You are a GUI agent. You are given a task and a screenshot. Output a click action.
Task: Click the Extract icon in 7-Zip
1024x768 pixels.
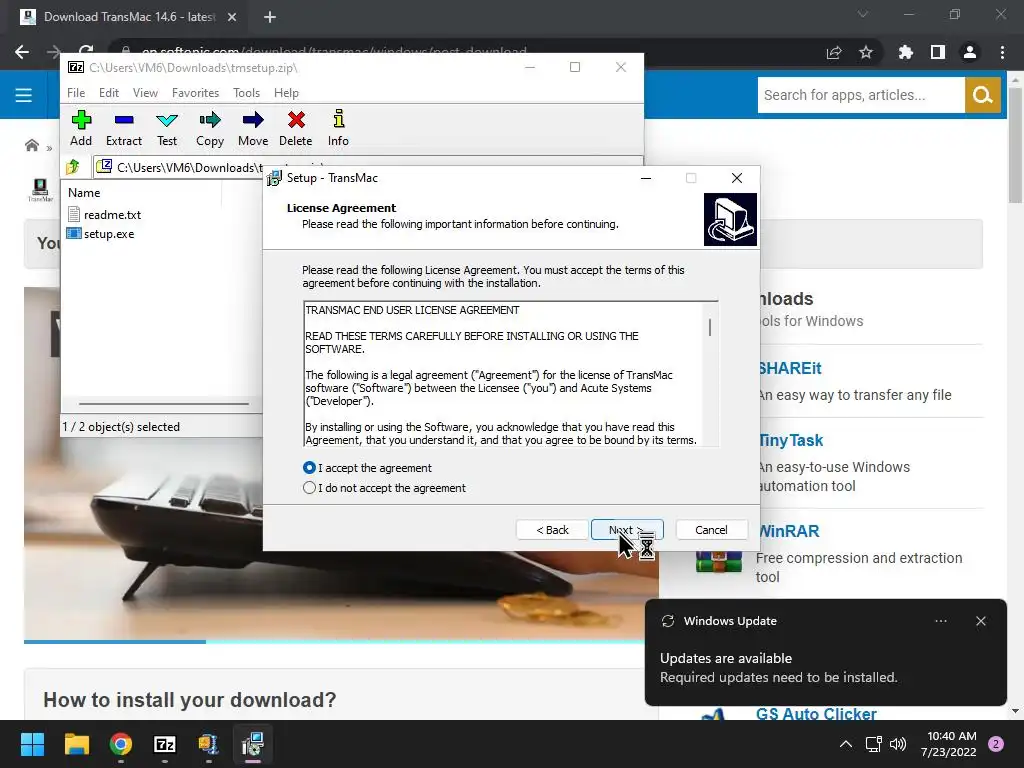pyautogui.click(x=123, y=120)
